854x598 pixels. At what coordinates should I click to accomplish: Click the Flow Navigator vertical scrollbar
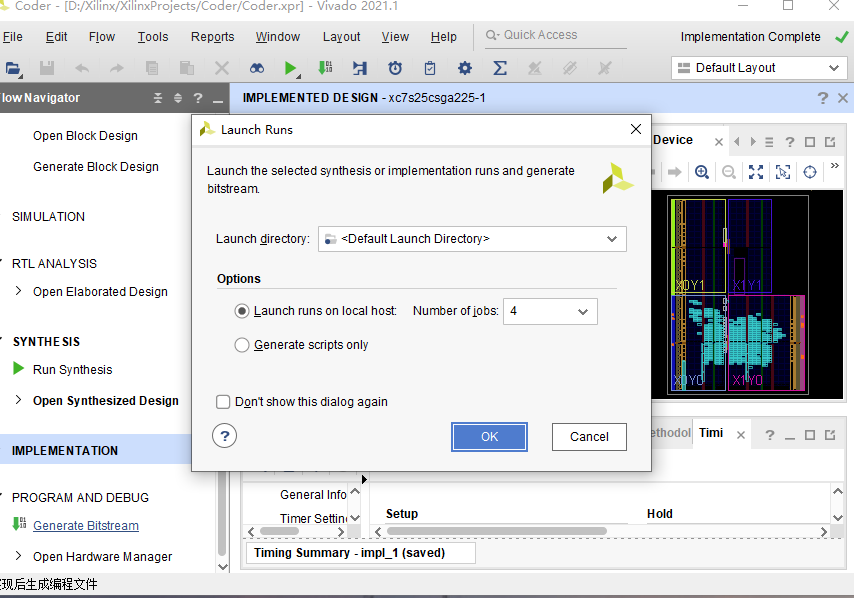222,515
